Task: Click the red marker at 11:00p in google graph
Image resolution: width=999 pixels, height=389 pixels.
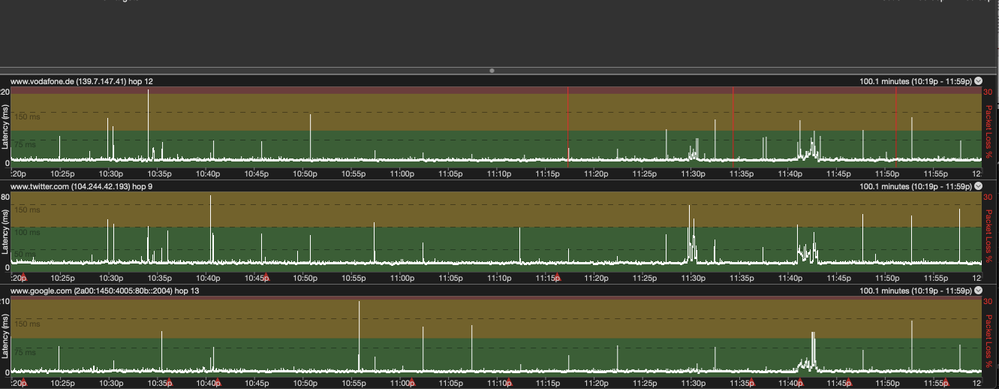Action: pos(412,382)
